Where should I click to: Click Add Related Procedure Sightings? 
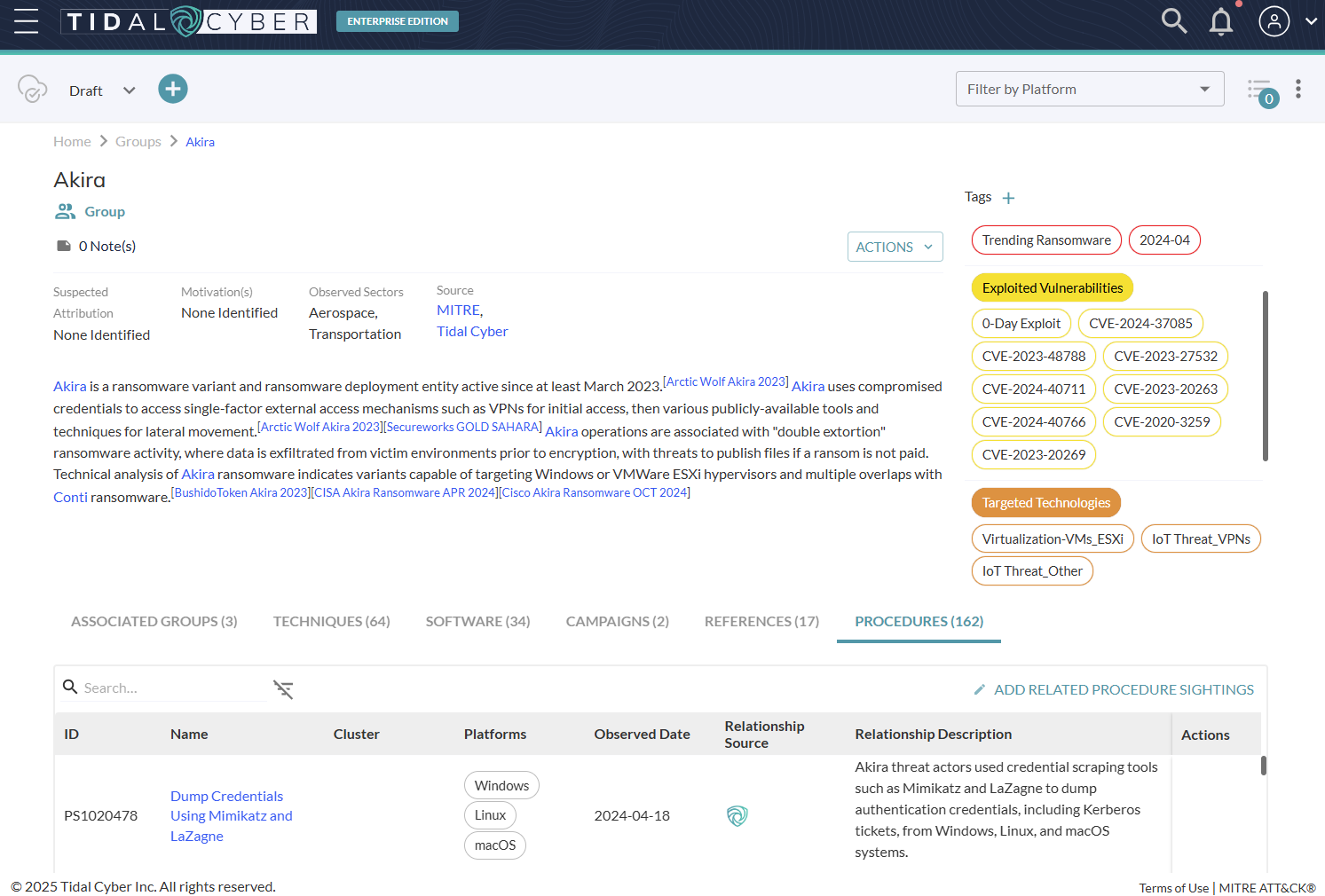(1114, 689)
